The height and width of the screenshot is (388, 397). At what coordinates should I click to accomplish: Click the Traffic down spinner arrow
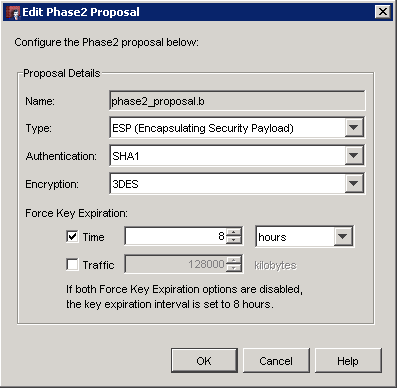pyautogui.click(x=234, y=268)
